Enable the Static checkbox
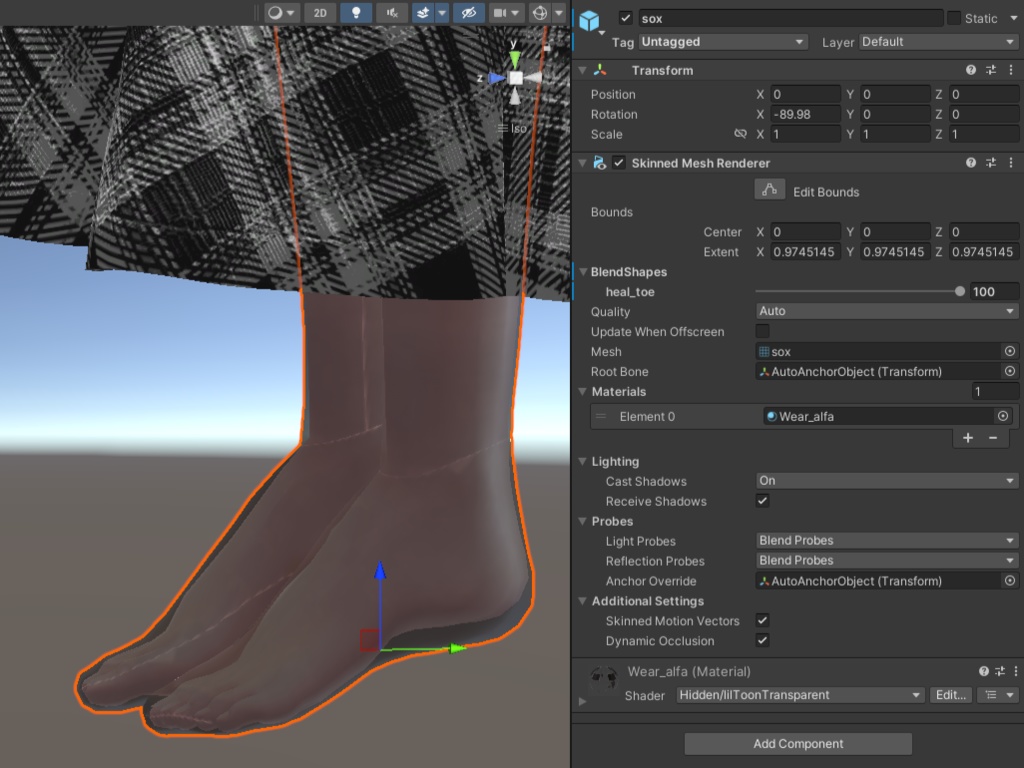The height and width of the screenshot is (768, 1024). (954, 18)
